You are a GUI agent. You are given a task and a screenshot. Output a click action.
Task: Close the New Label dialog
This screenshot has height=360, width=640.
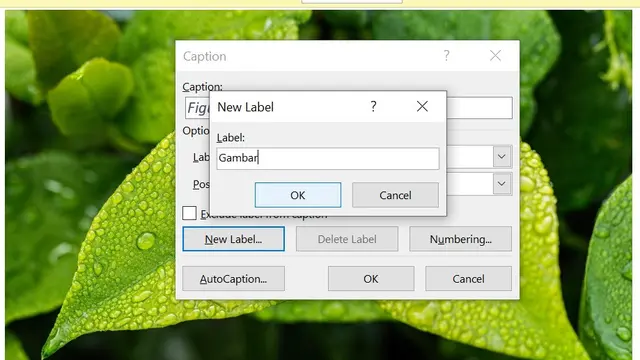pyautogui.click(x=422, y=107)
